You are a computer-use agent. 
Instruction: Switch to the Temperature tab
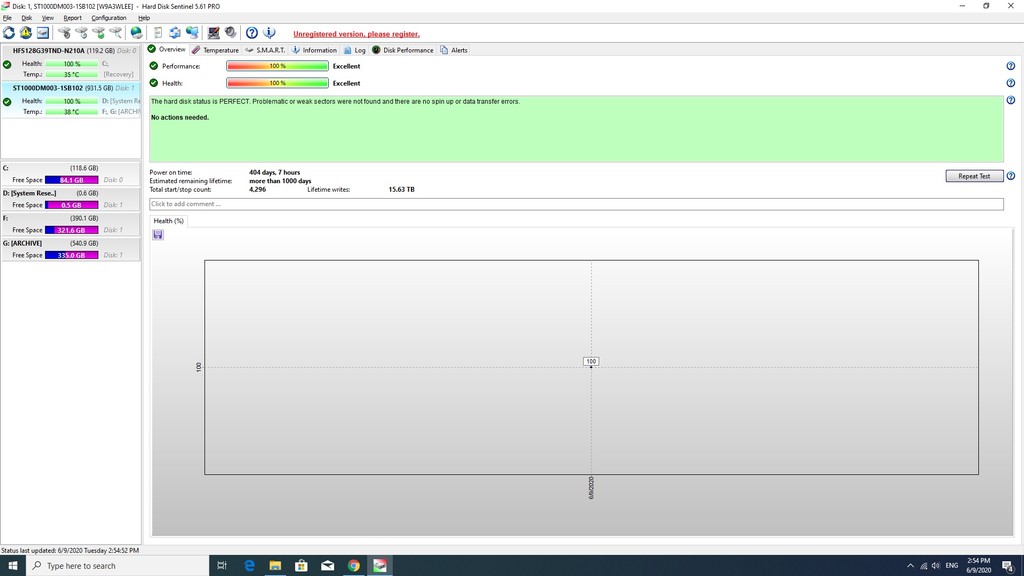point(216,50)
